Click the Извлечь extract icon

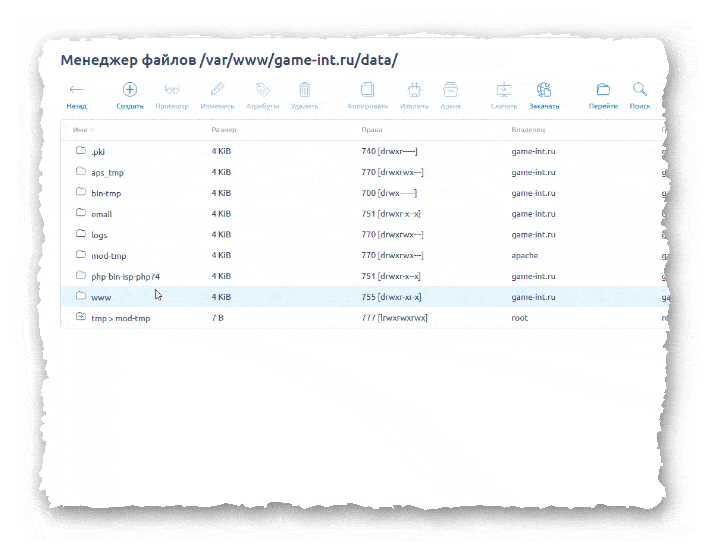pyautogui.click(x=414, y=89)
